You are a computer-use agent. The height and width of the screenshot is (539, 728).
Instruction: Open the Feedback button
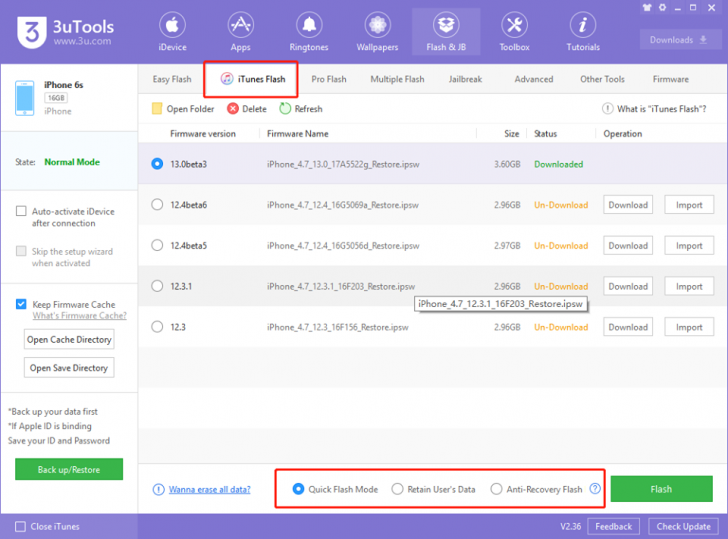[613, 526]
